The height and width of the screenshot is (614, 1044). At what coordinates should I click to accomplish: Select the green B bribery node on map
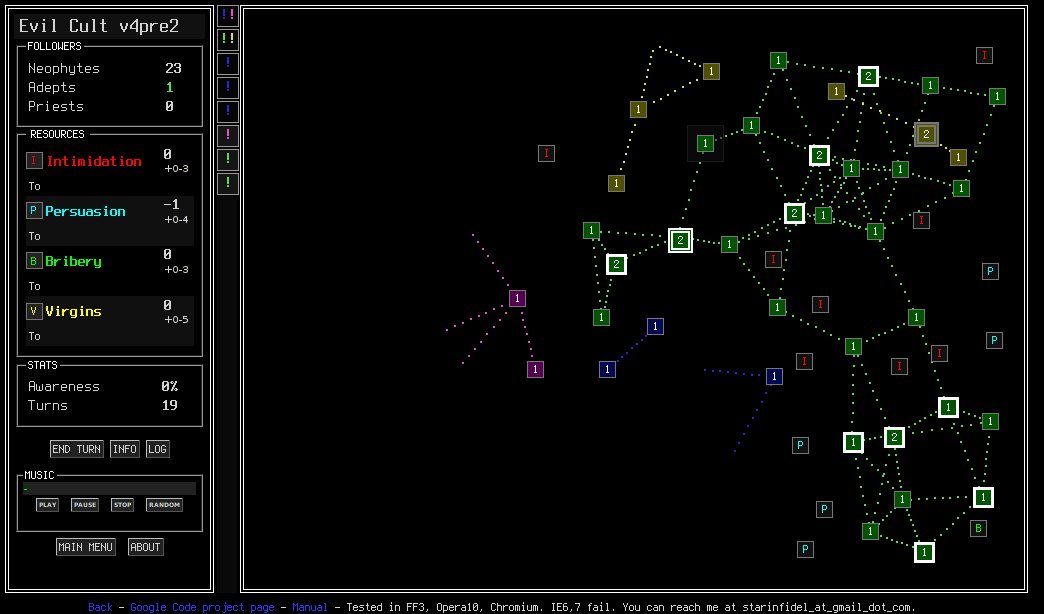click(x=979, y=528)
